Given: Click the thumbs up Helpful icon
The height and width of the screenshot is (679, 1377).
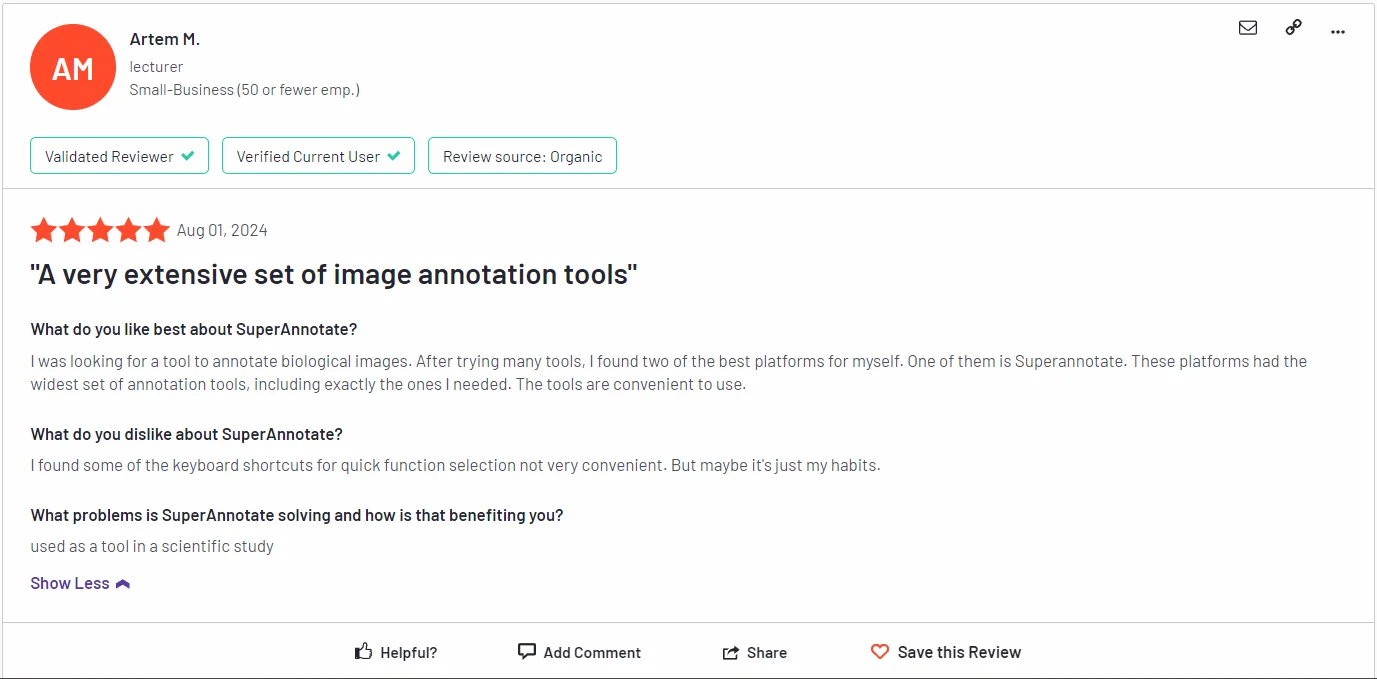Looking at the screenshot, I should pyautogui.click(x=363, y=650).
